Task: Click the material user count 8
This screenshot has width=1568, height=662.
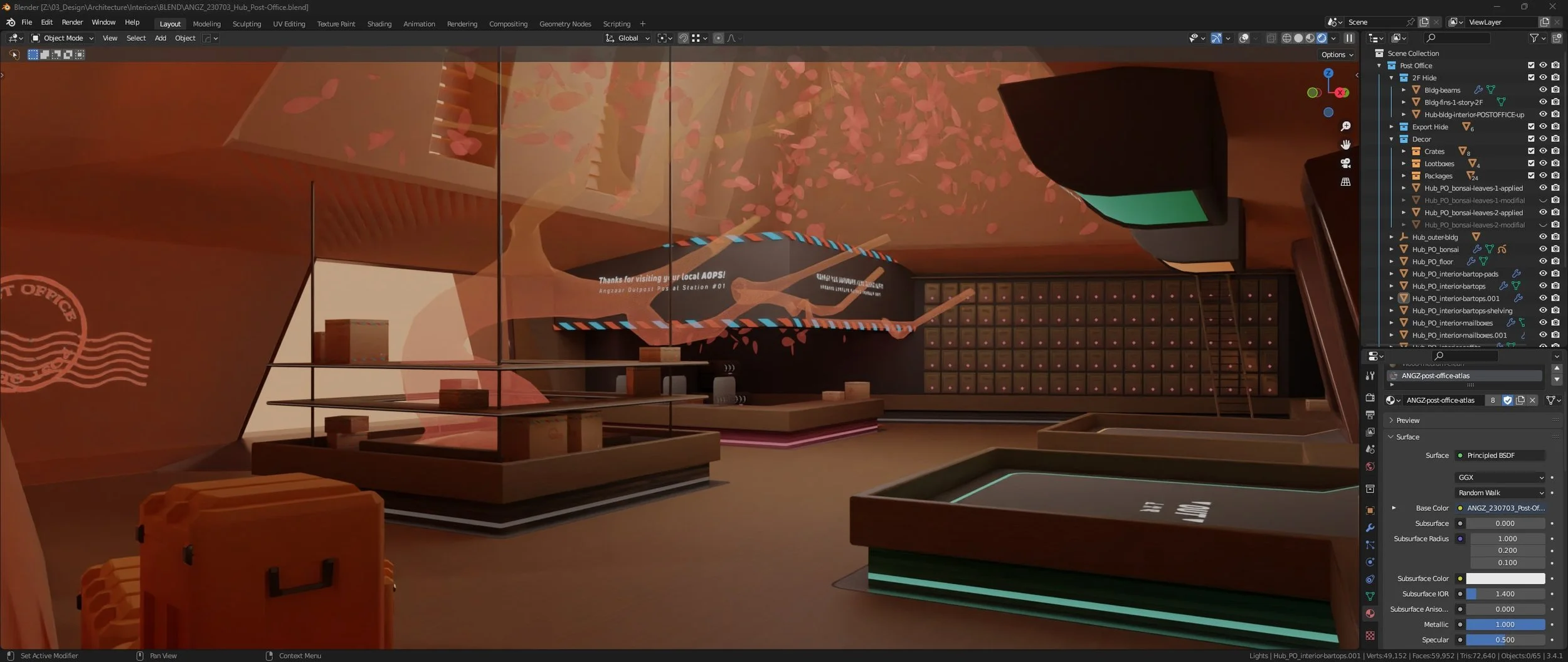Action: click(x=1493, y=400)
